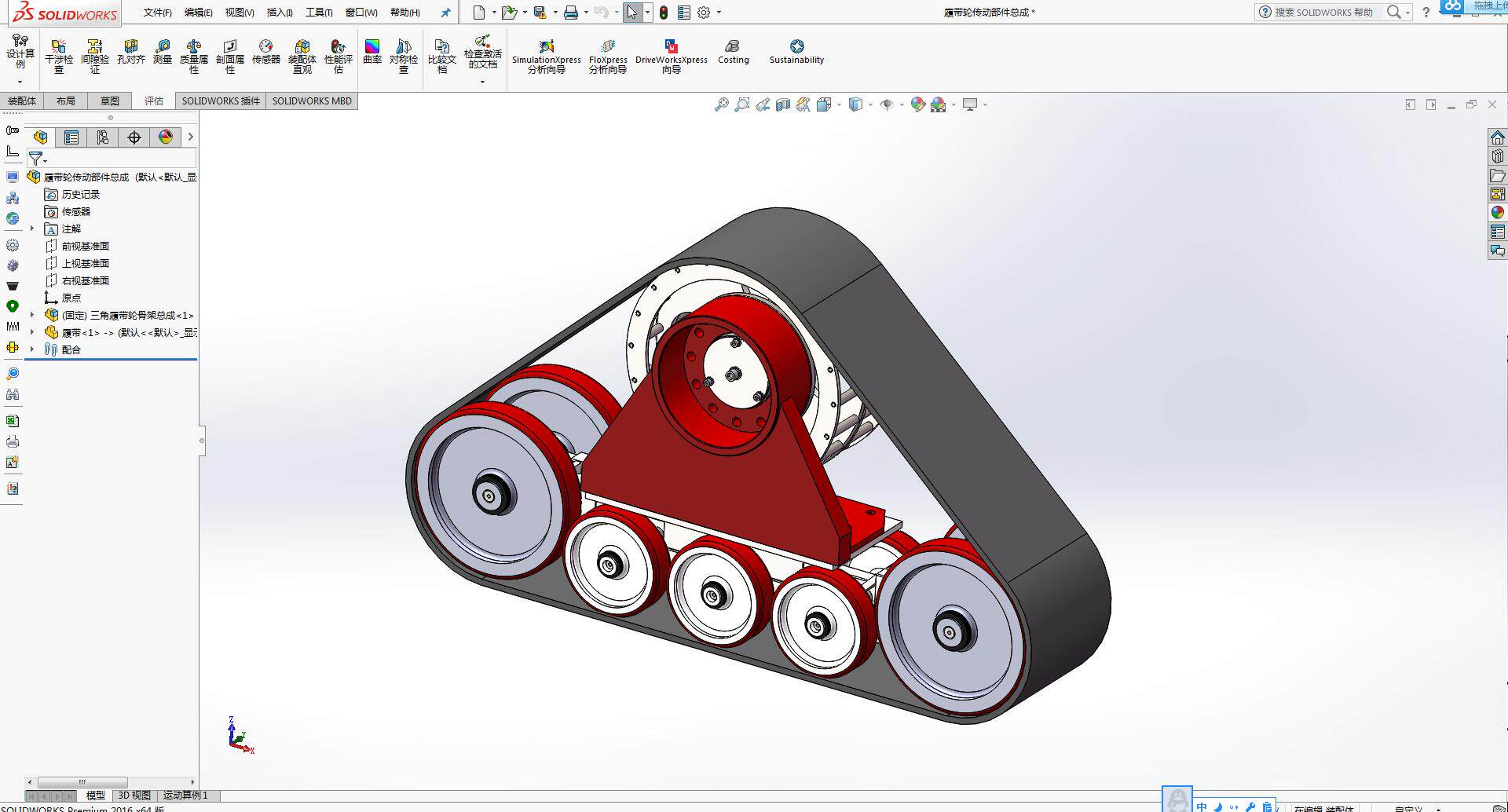Start SimulationXpress analysis wizard
1508x812 pixels.
tap(547, 56)
